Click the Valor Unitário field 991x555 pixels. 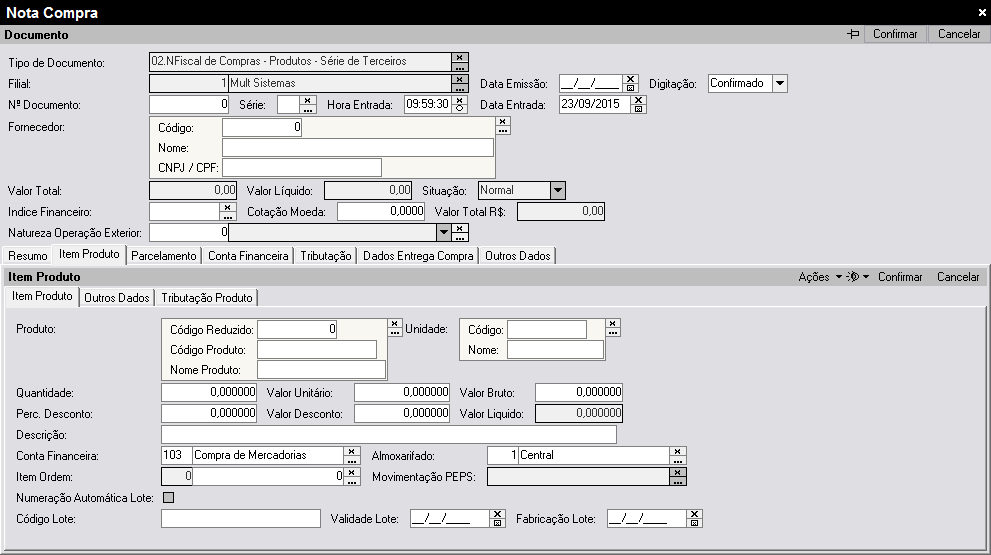pyautogui.click(x=402, y=393)
